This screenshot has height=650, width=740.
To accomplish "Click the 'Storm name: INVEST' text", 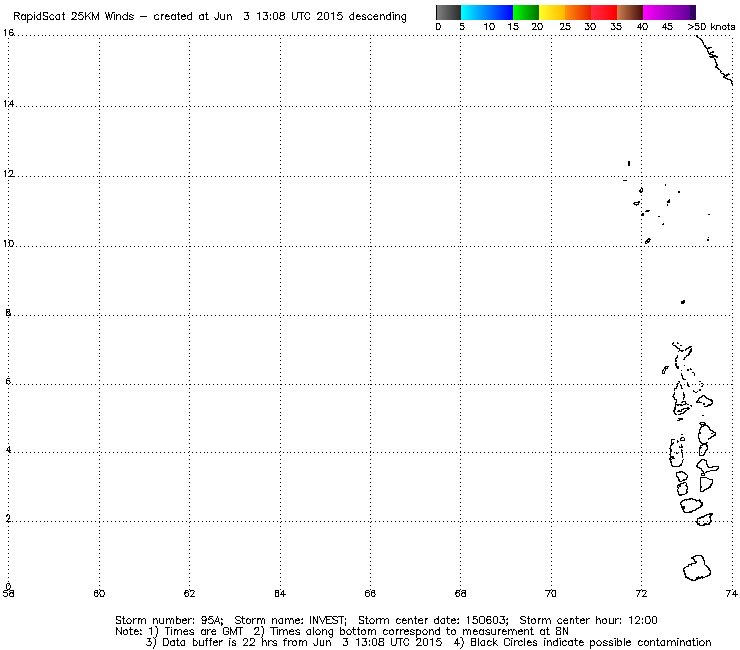I will [290, 620].
